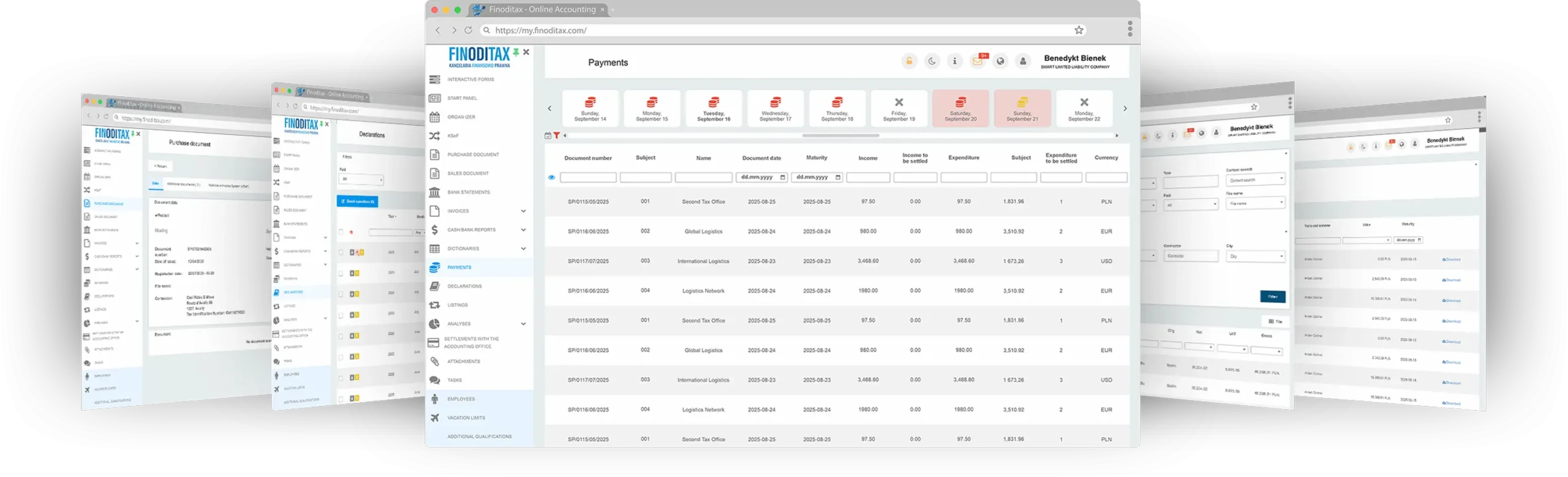Click the red filter funnel icon
1568x477 pixels.
(x=556, y=135)
